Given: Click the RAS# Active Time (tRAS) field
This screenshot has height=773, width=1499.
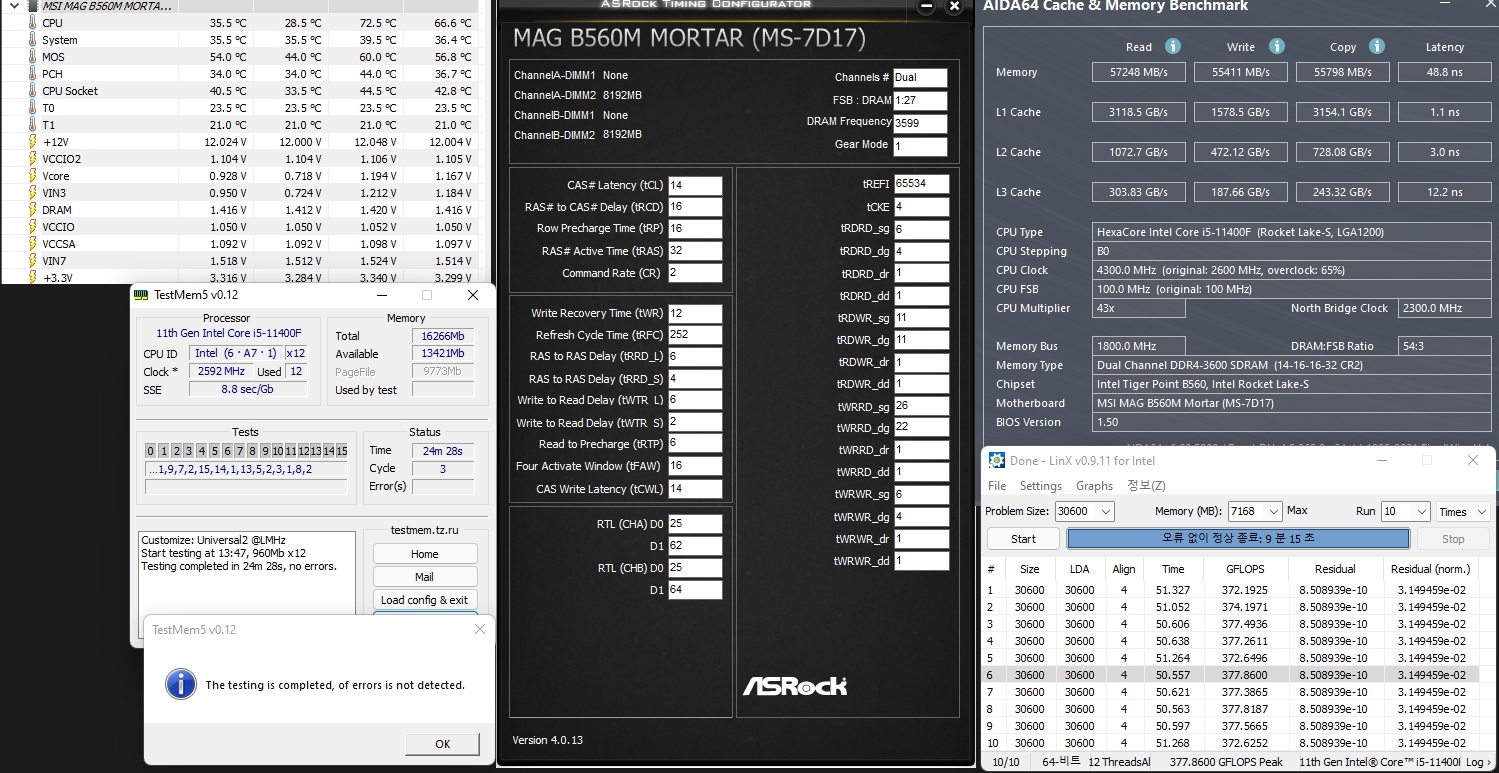Looking at the screenshot, I should pos(695,251).
